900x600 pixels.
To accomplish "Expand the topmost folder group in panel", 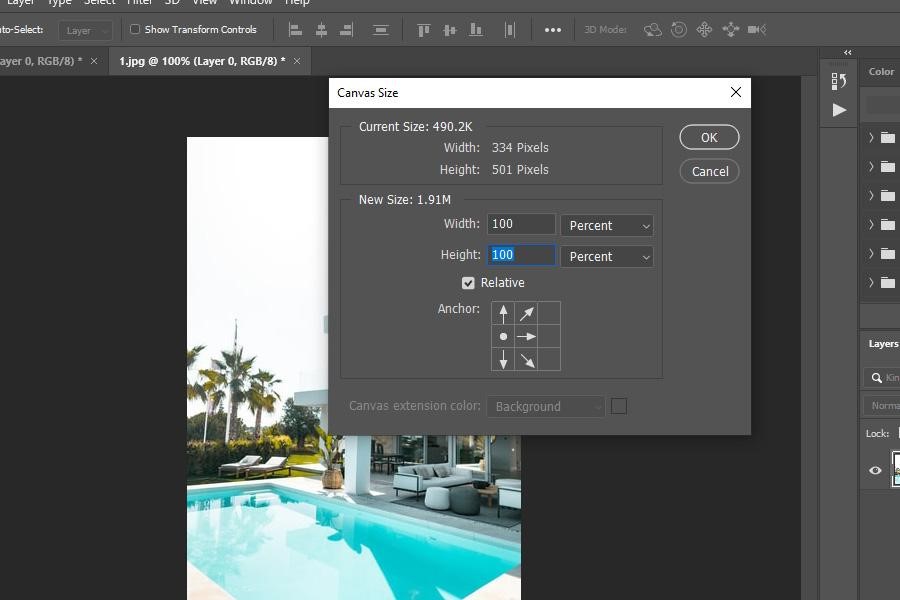I will [x=871, y=138].
